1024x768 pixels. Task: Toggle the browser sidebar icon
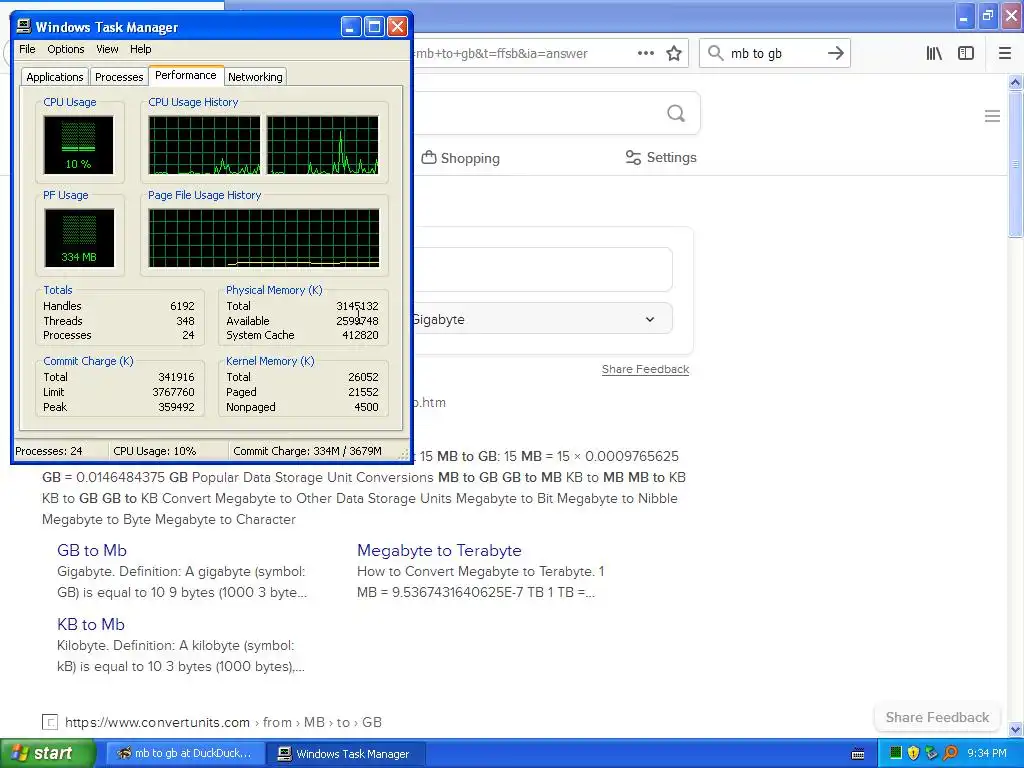(x=966, y=54)
